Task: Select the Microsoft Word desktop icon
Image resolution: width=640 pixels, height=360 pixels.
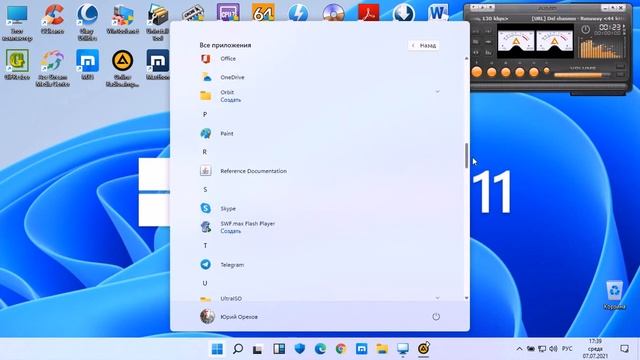Action: [x=438, y=13]
